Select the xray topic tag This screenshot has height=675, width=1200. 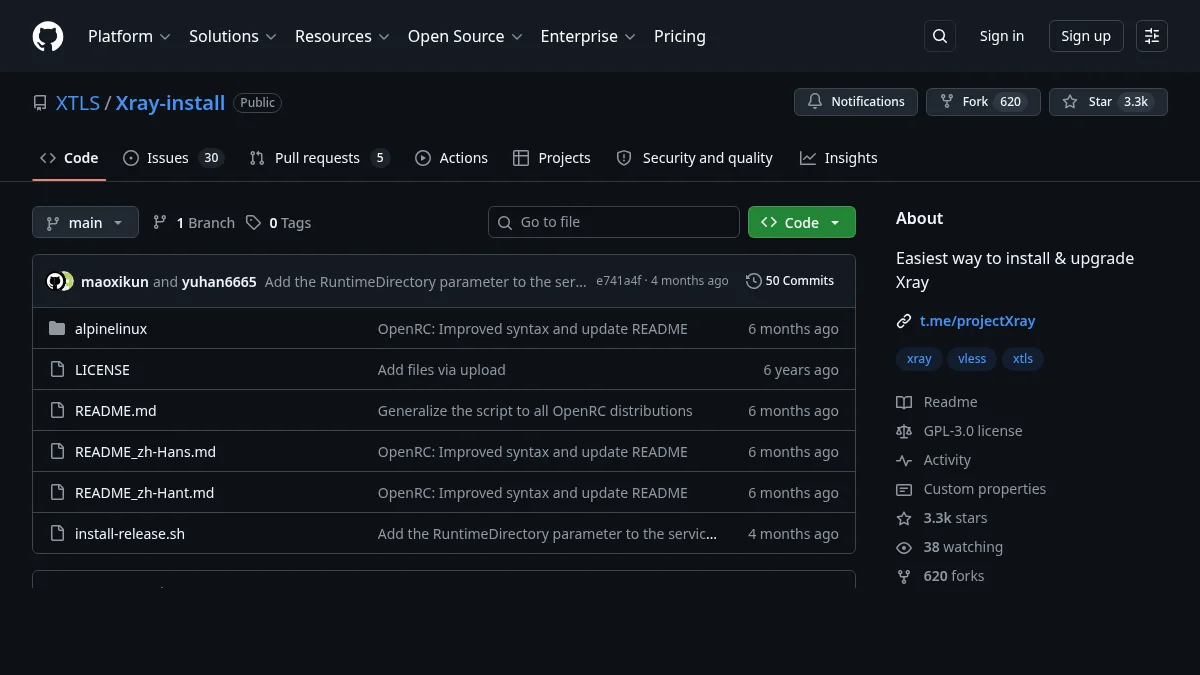click(919, 359)
